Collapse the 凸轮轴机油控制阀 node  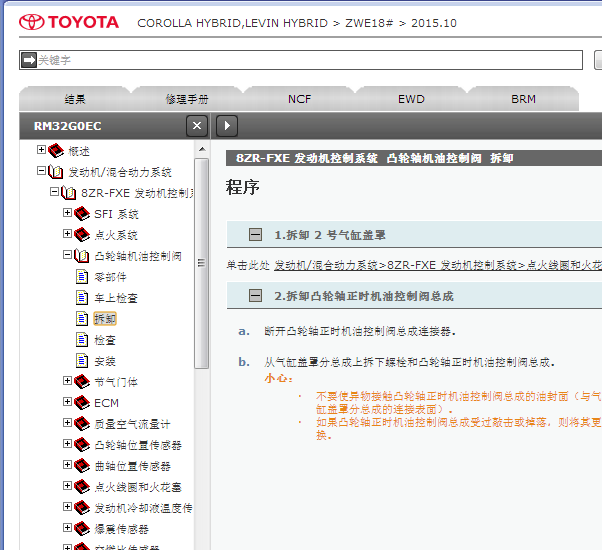coord(68,254)
